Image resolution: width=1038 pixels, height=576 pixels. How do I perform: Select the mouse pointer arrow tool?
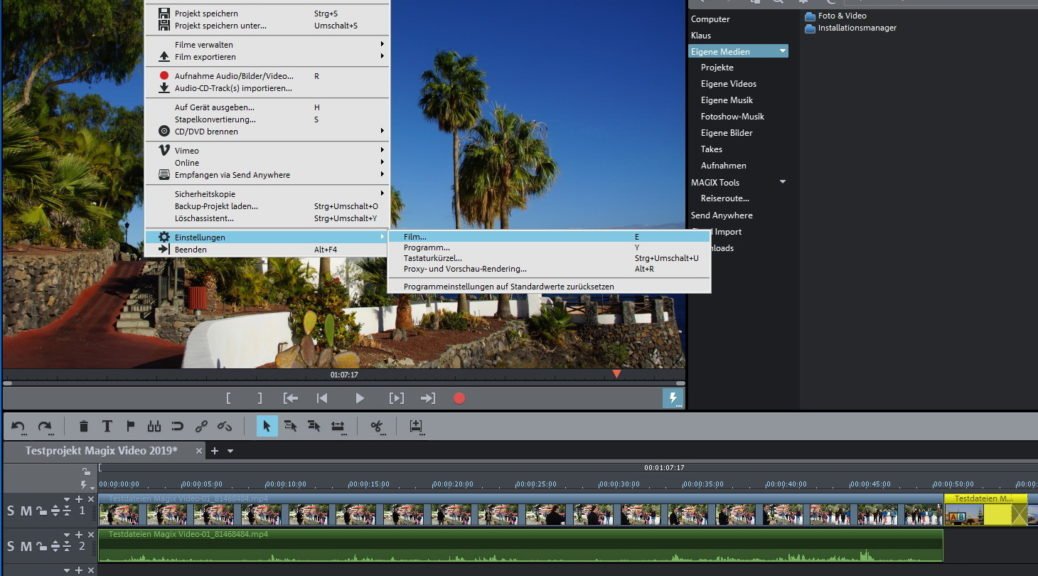[266, 426]
